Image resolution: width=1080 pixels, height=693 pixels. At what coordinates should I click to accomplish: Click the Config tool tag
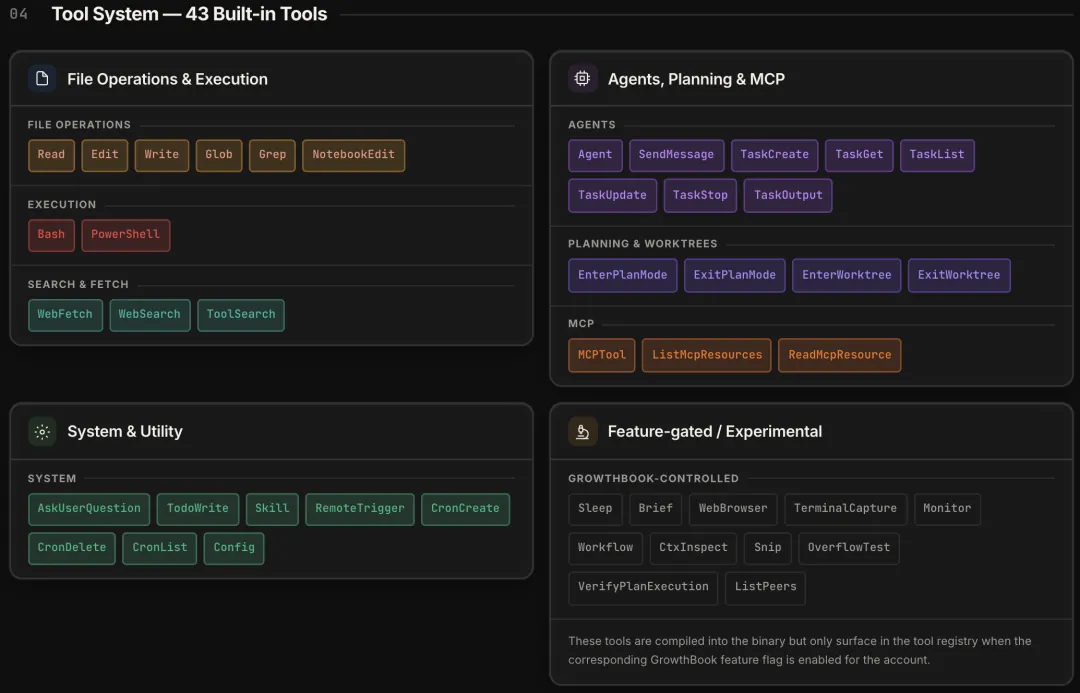pos(234,548)
